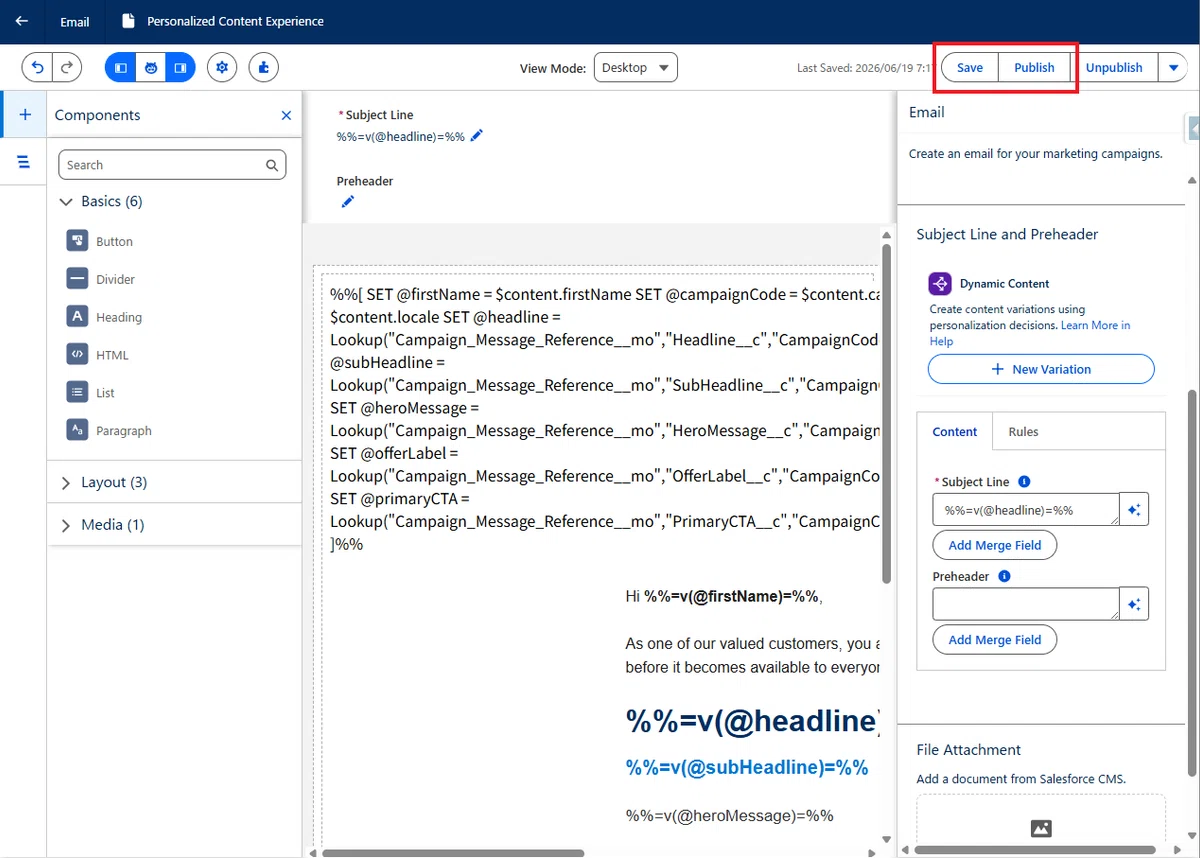Switch to the Content tab
Viewport: 1200px width, 858px height.
coord(955,431)
